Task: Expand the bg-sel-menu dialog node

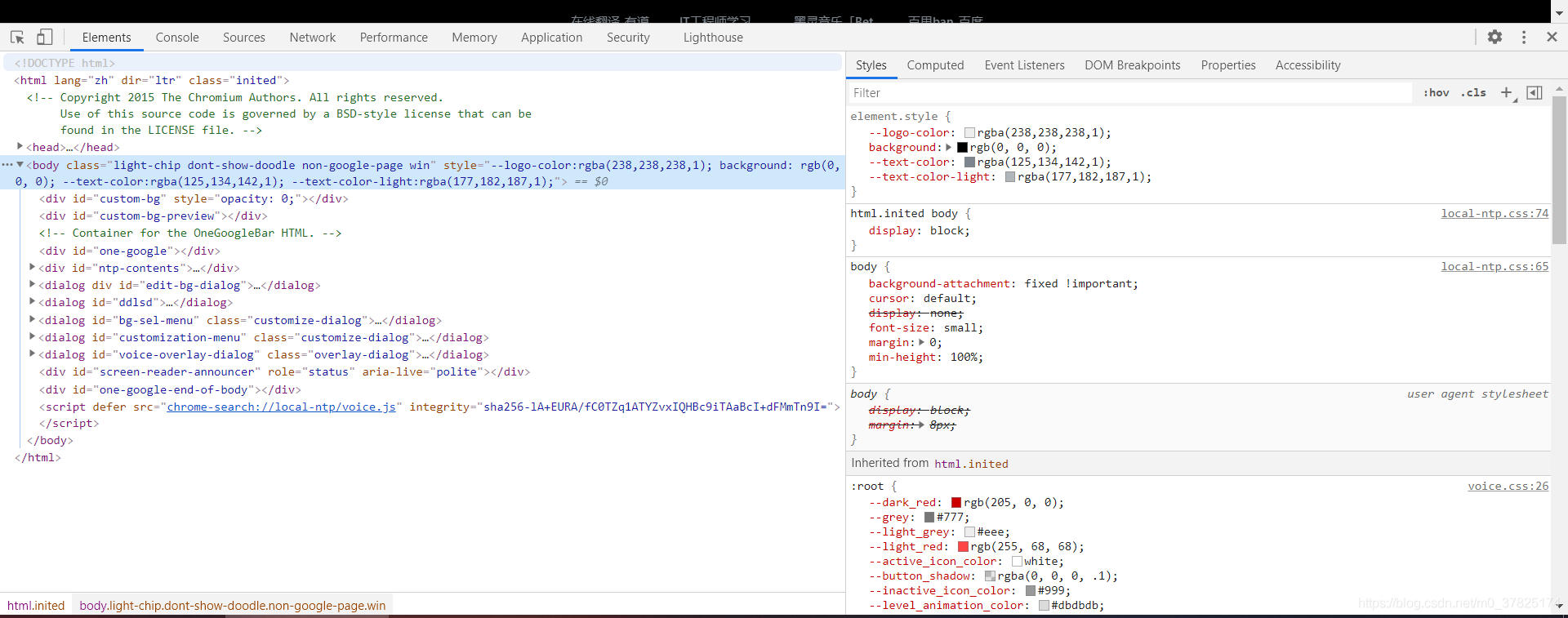Action: (33, 319)
